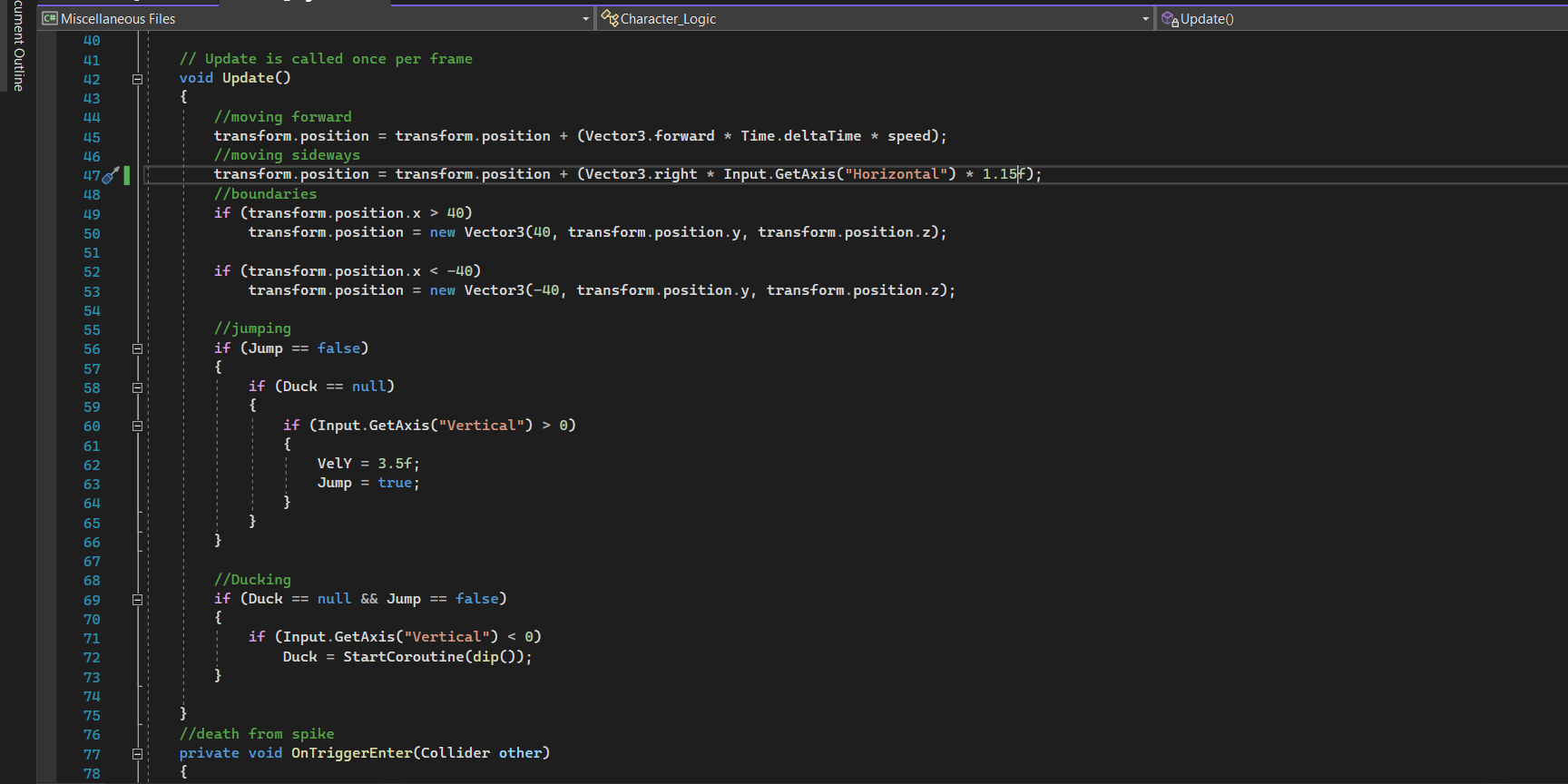The image size is (1568, 784).
Task: Open the Miscellaneous Files project dropdown arrow
Action: click(585, 19)
